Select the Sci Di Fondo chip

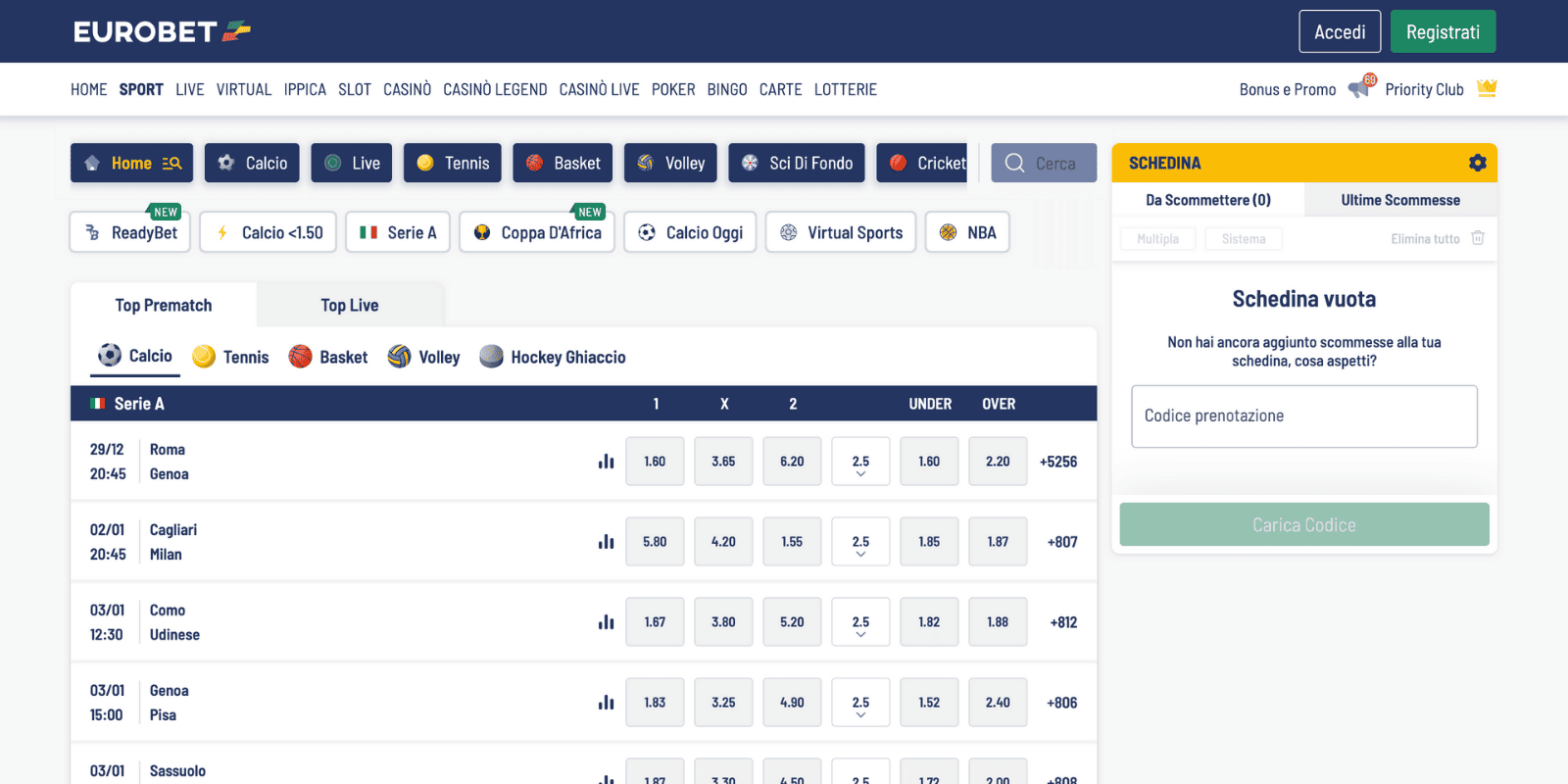click(797, 163)
